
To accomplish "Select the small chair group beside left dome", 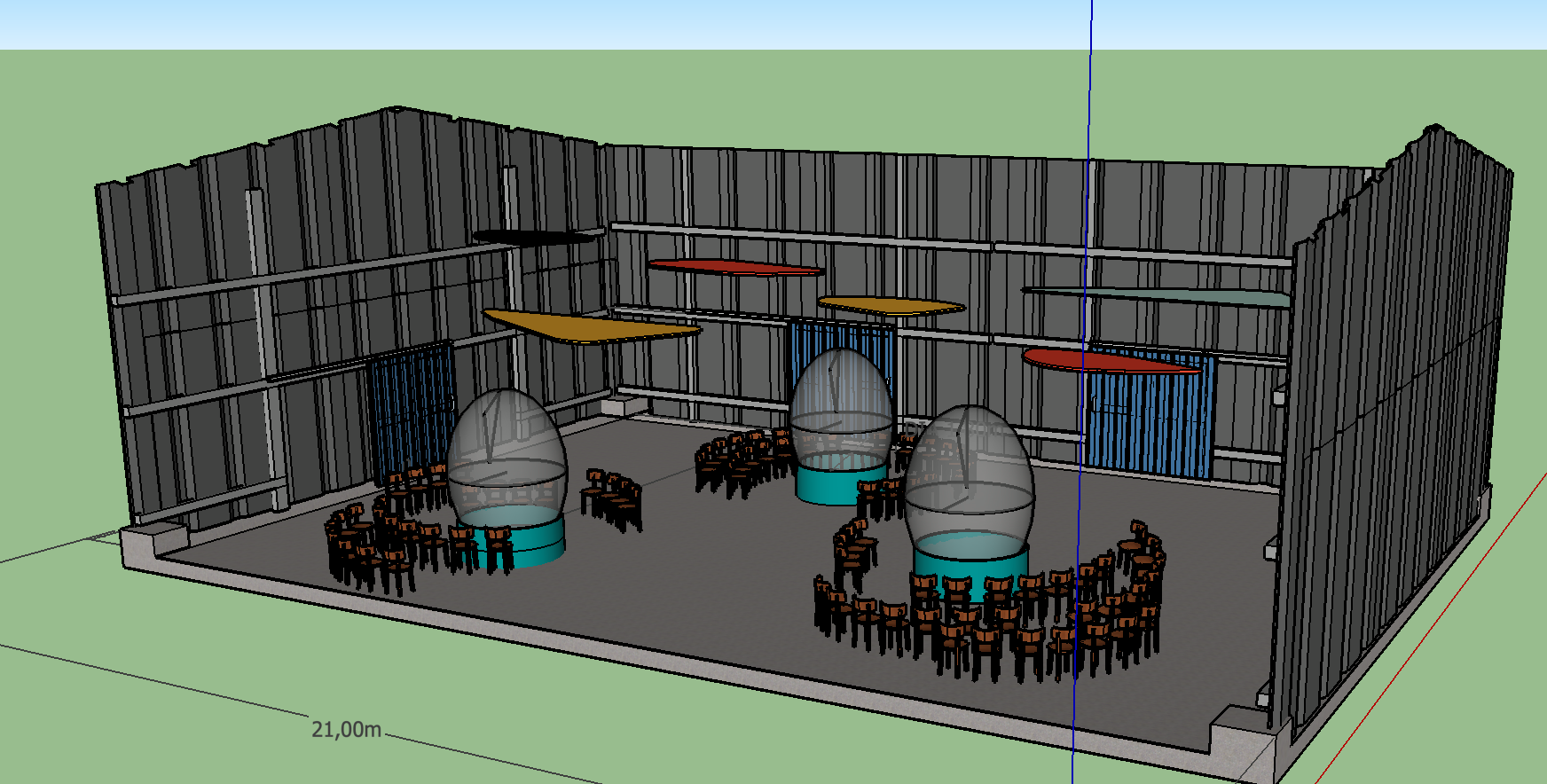I will point(612,501).
